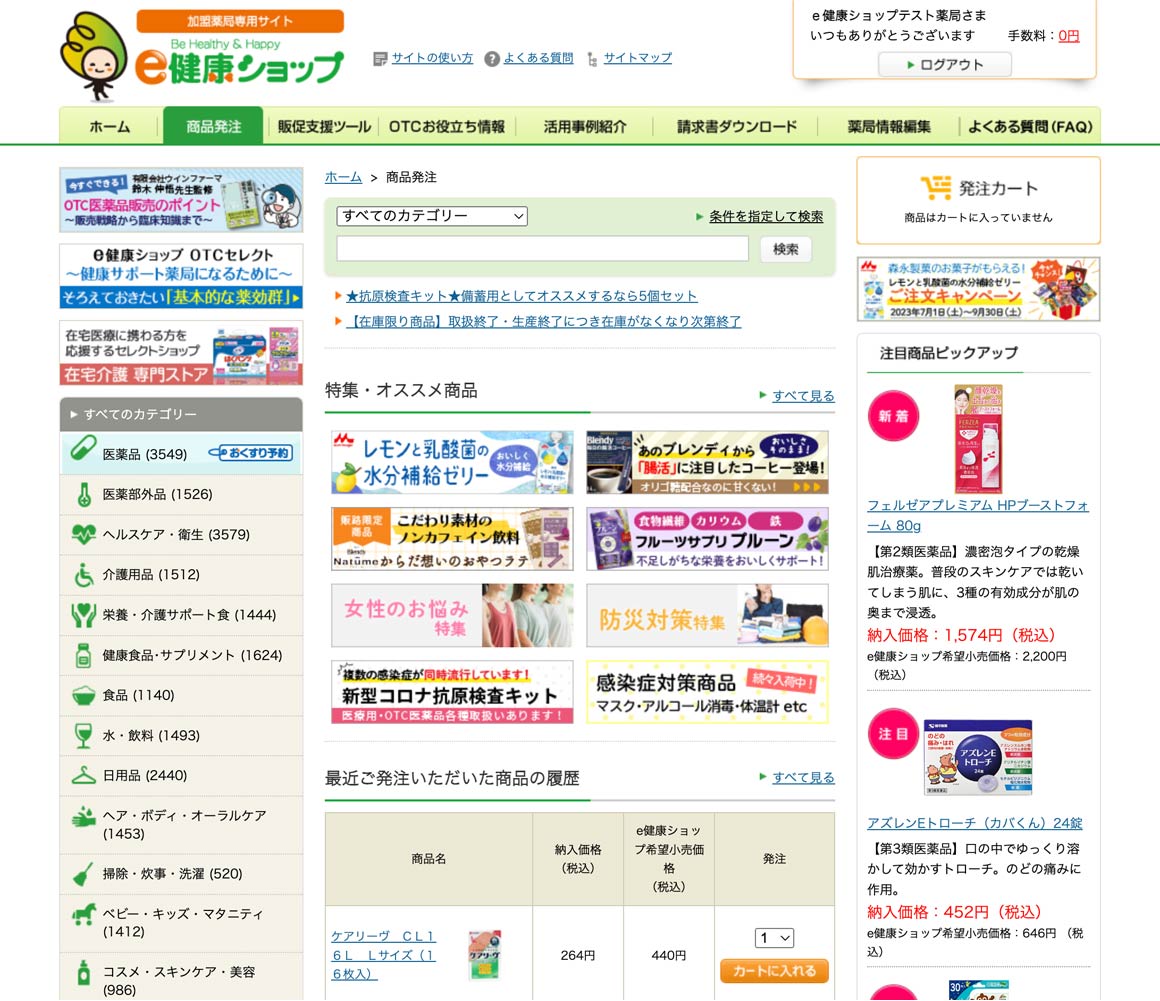This screenshot has height=1001, width=1160.
Task: Click the 介護用品 wheelchair icon
Action: pyautogui.click(x=84, y=575)
